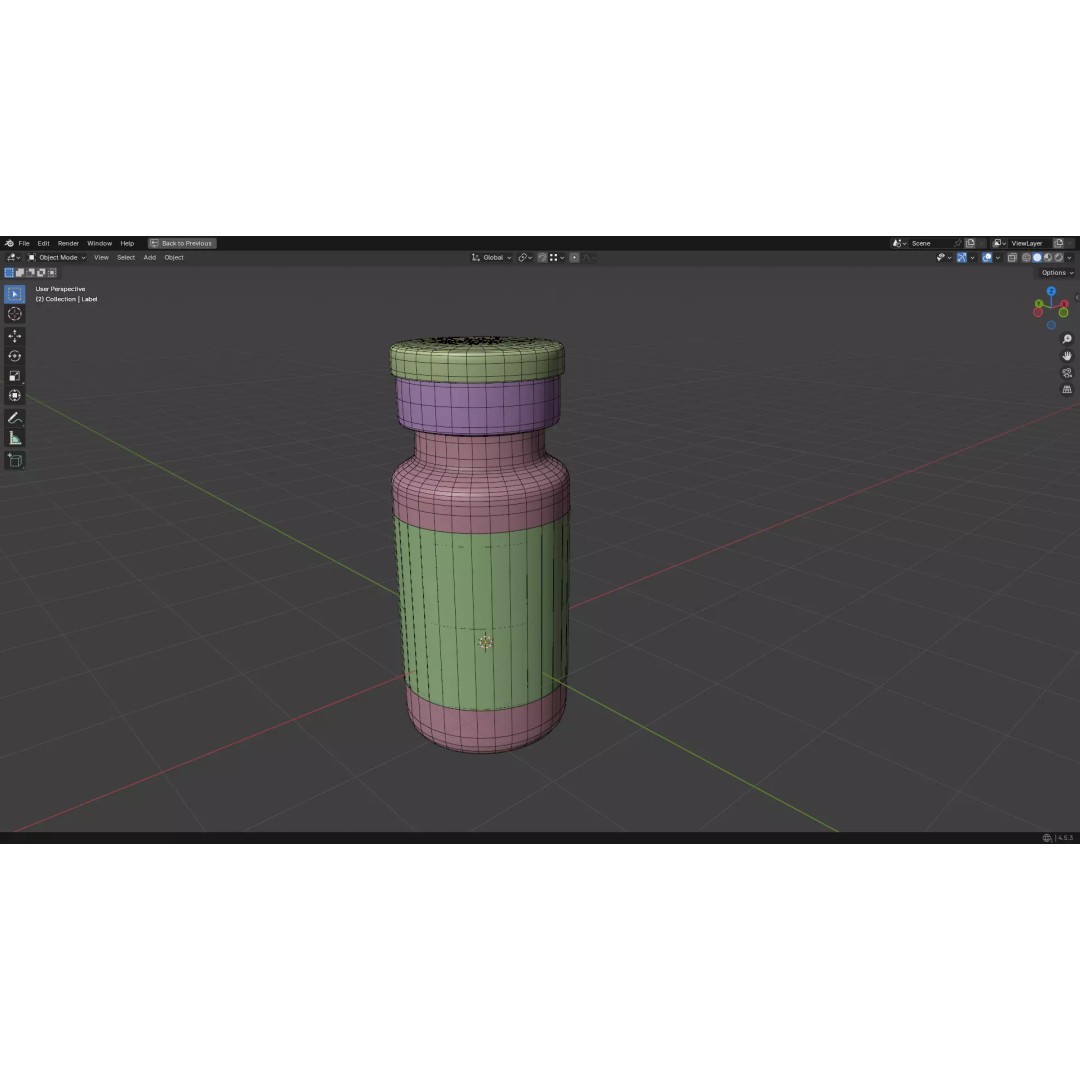
Task: Select the Annotate pencil tool
Action: click(x=14, y=418)
